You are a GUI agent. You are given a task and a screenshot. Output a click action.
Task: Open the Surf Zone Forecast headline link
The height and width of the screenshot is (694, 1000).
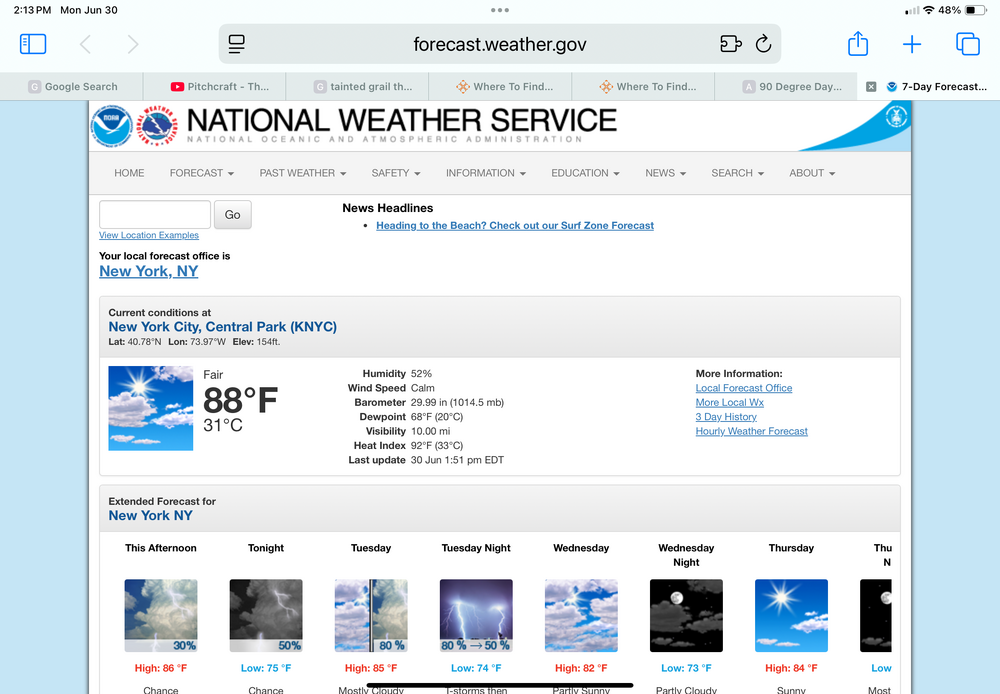point(515,225)
